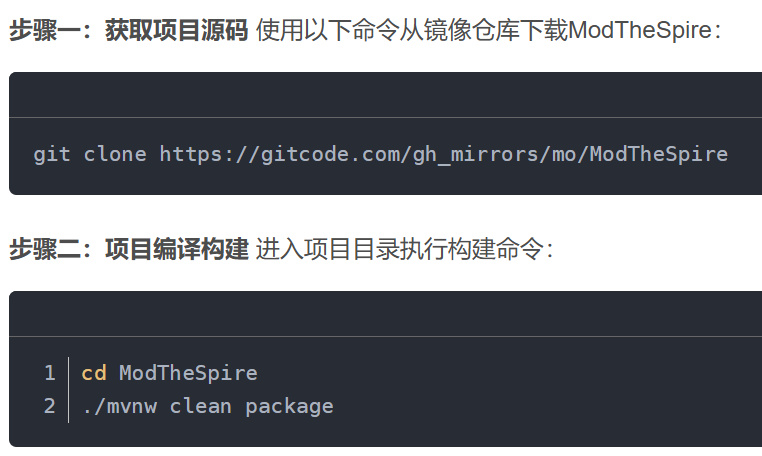Click the gitcode.com repository URL in the clone command
The height and width of the screenshot is (456, 762).
[443, 154]
